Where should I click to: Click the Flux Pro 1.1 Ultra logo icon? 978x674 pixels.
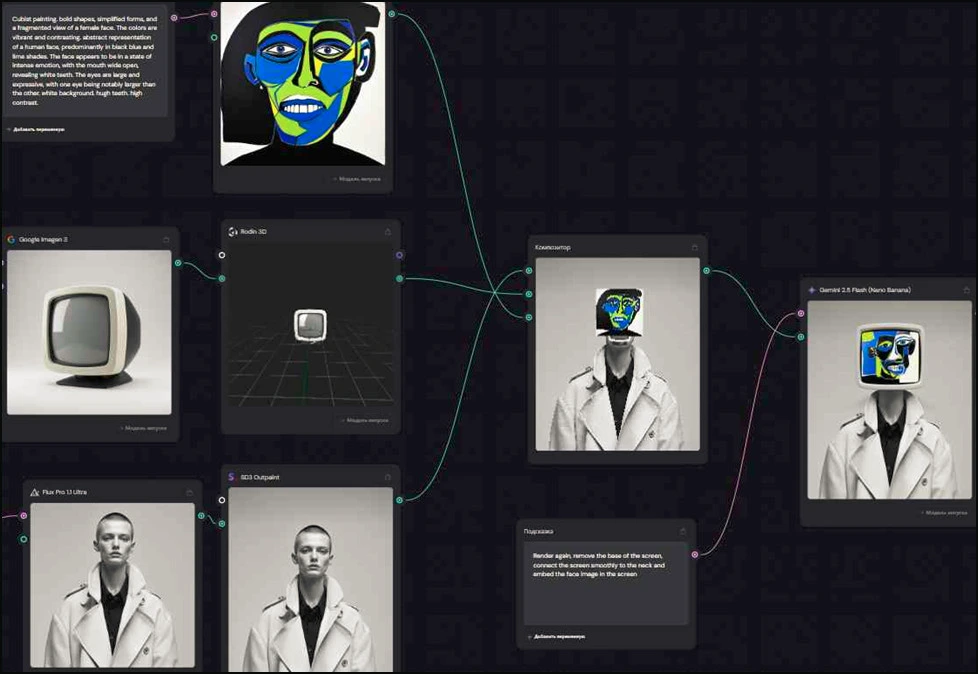pos(35,493)
